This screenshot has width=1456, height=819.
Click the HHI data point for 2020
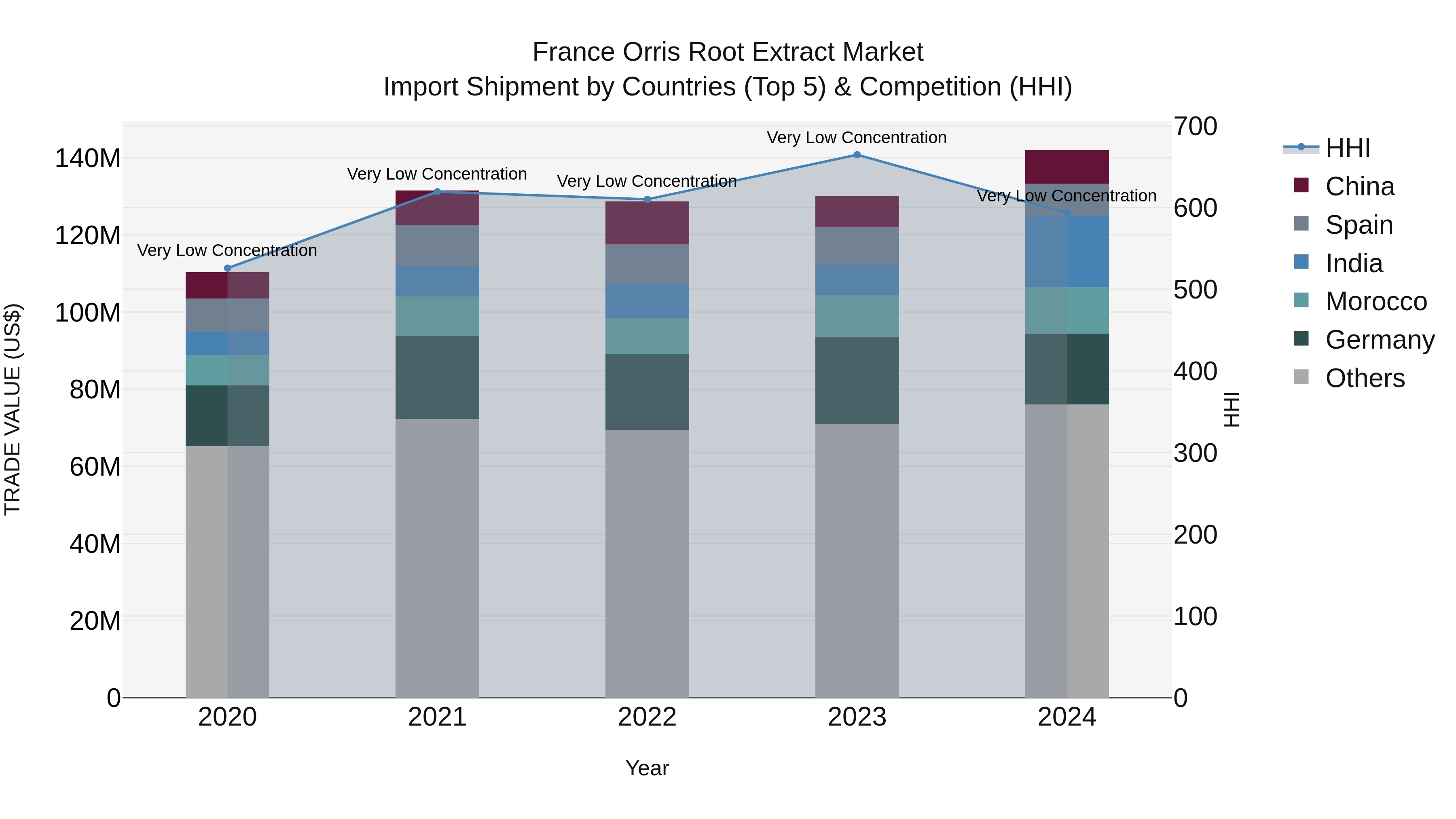pos(228,269)
